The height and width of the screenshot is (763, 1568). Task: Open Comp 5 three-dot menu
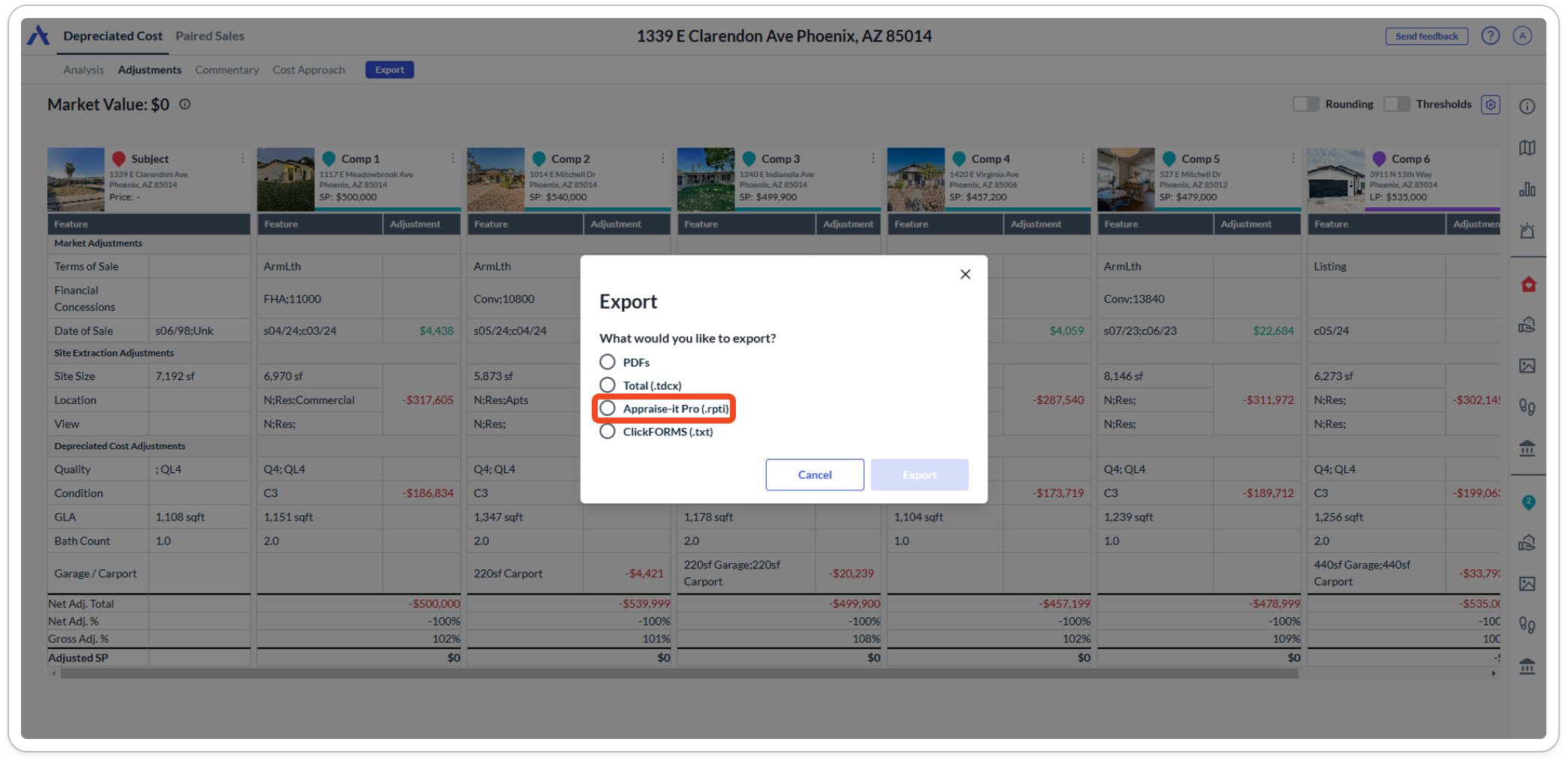coord(1292,158)
